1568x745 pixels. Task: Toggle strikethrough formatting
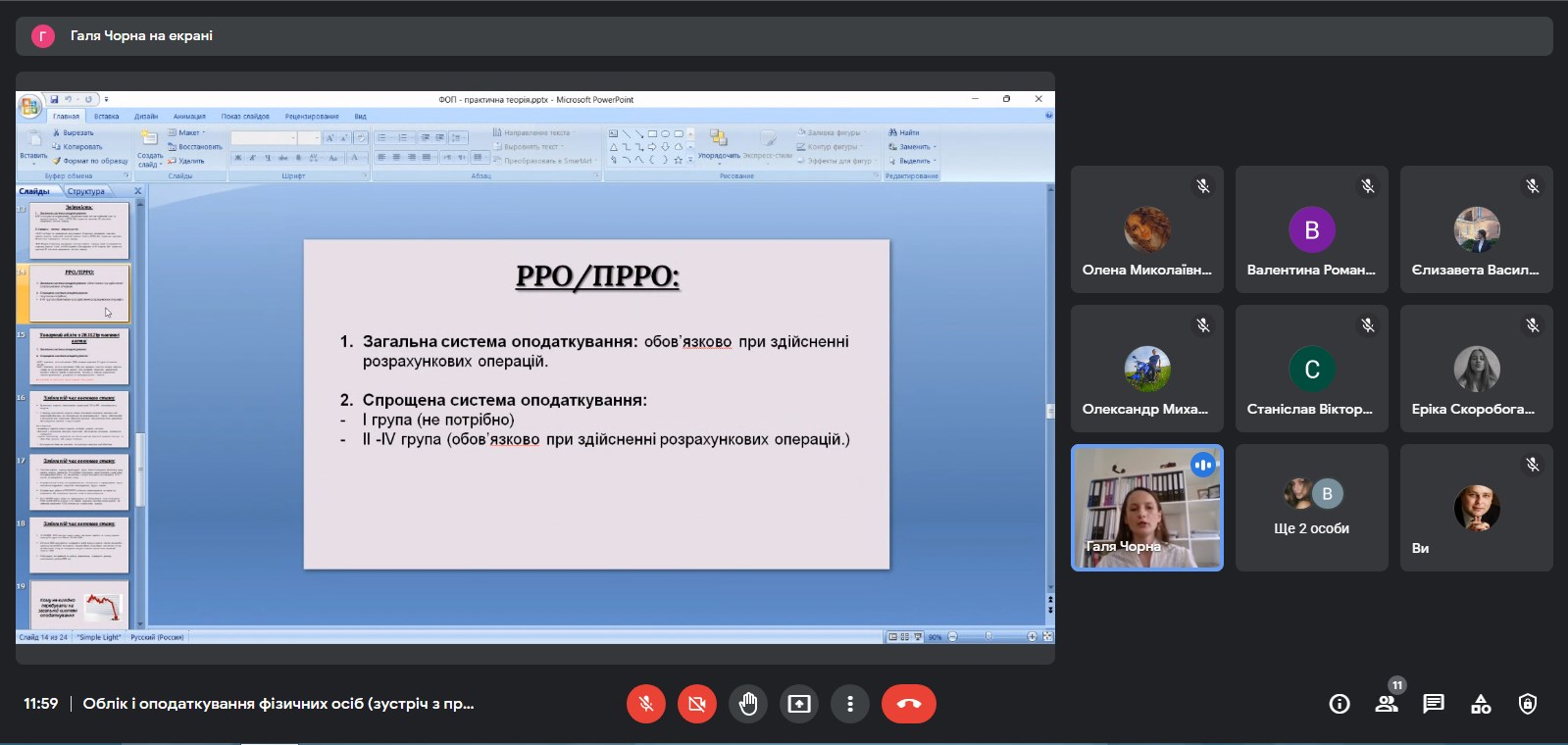coord(282,157)
